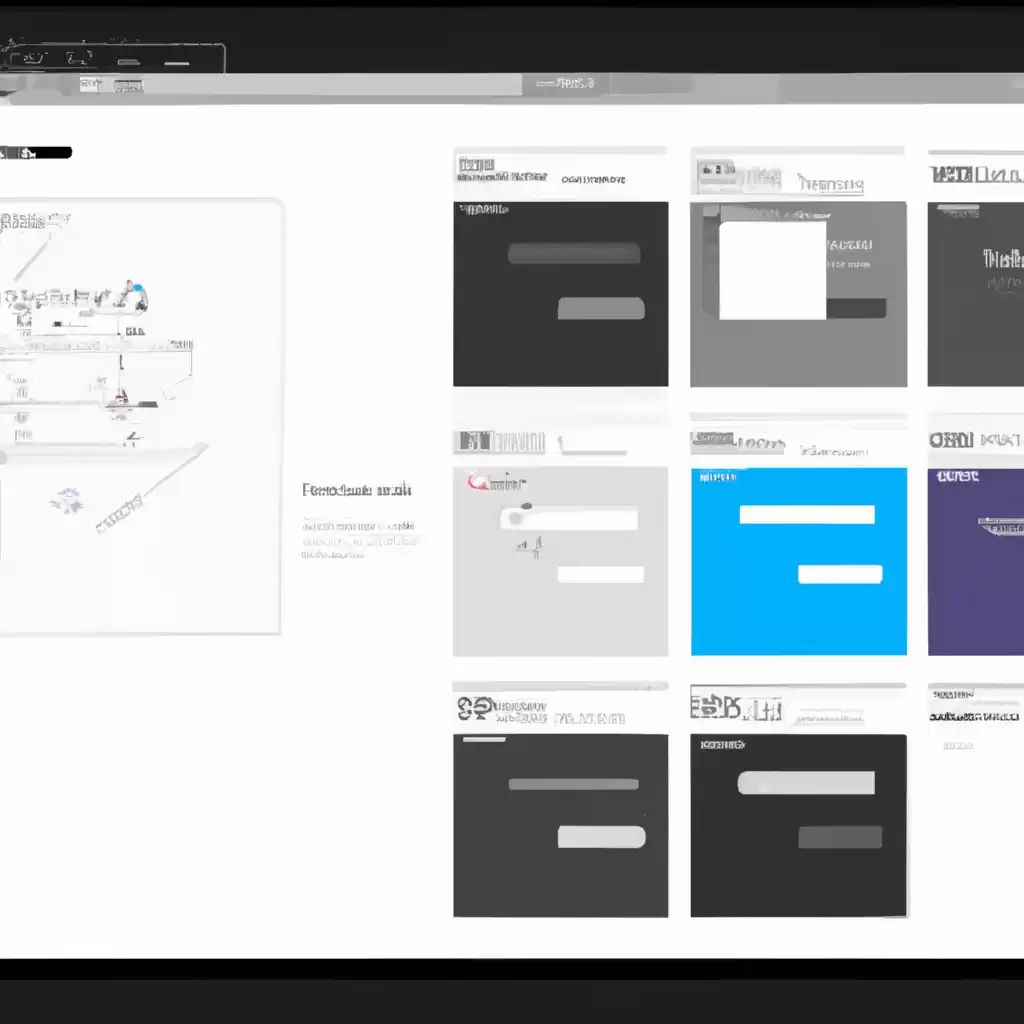The image size is (1024, 1024).
Task: Click the bold logo above the purple card
Action: 950,440
